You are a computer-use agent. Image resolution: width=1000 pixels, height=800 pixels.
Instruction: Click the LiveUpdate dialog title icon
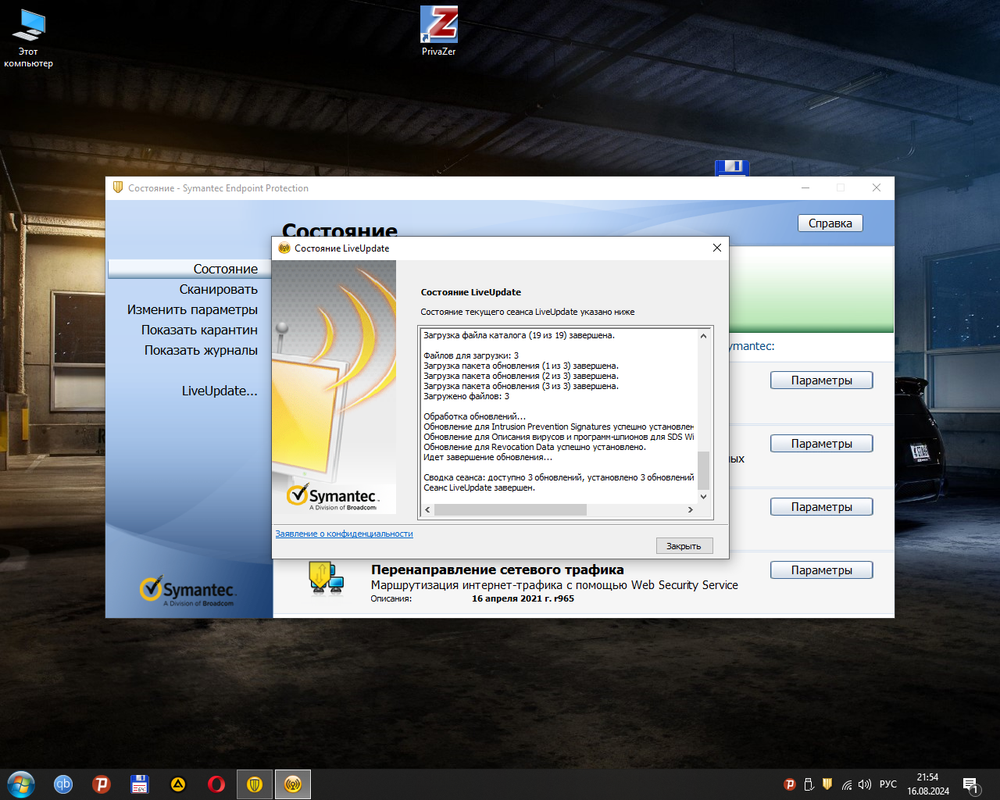tap(284, 248)
